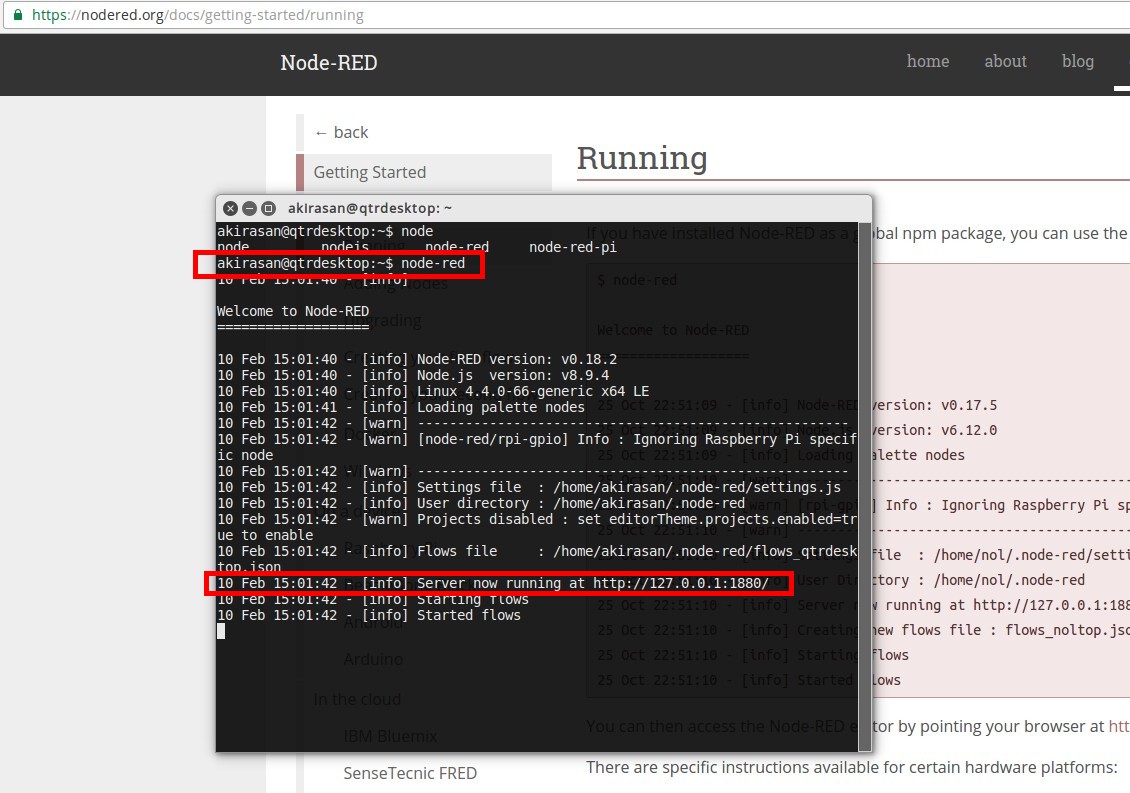Click terminal title bar akirasan@qtrdesktop
Image resolution: width=1130 pixels, height=793 pixels.
(370, 208)
